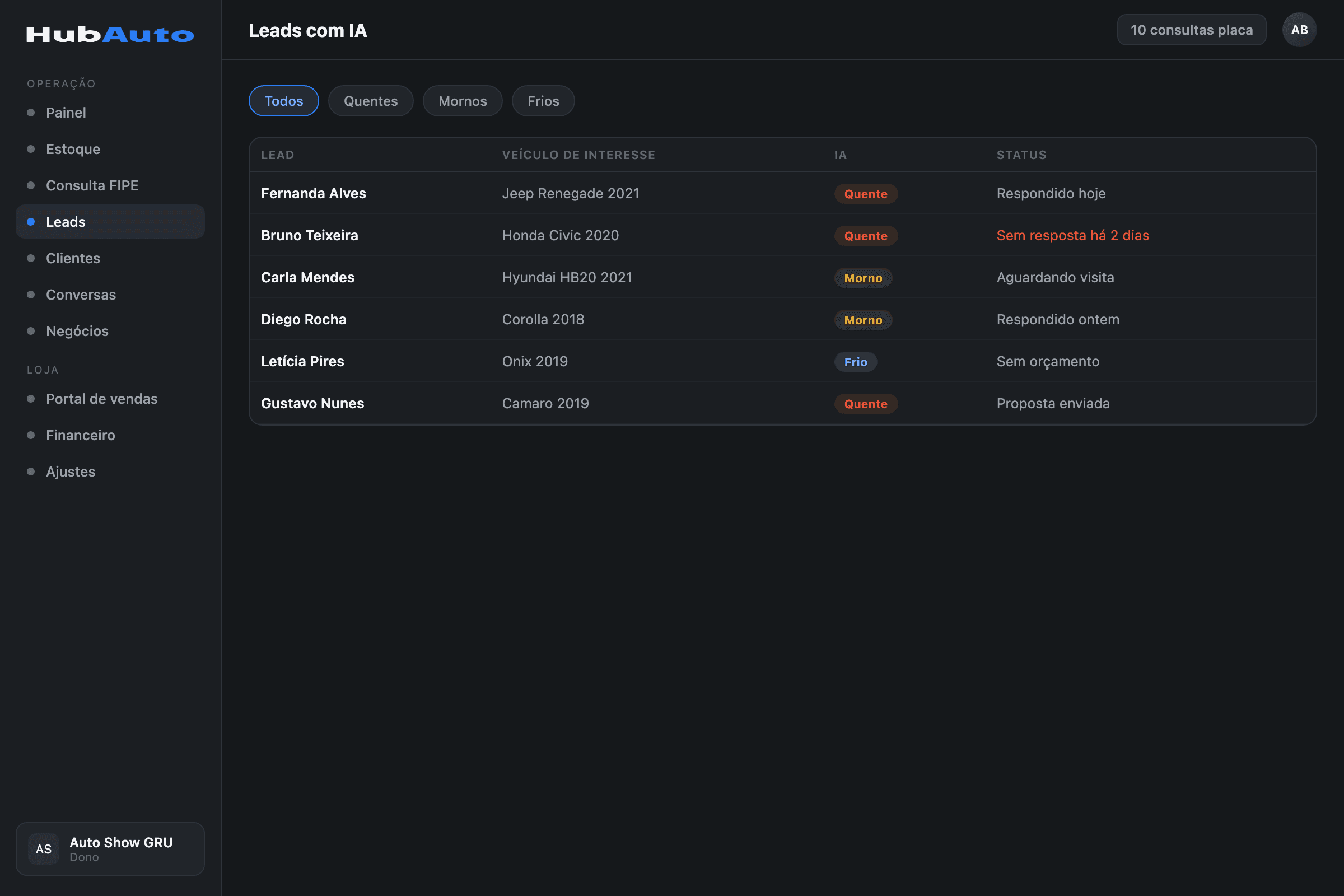Screen dimensions: 1344x896
Task: Go to Estoque in the sidebar
Action: (110, 149)
